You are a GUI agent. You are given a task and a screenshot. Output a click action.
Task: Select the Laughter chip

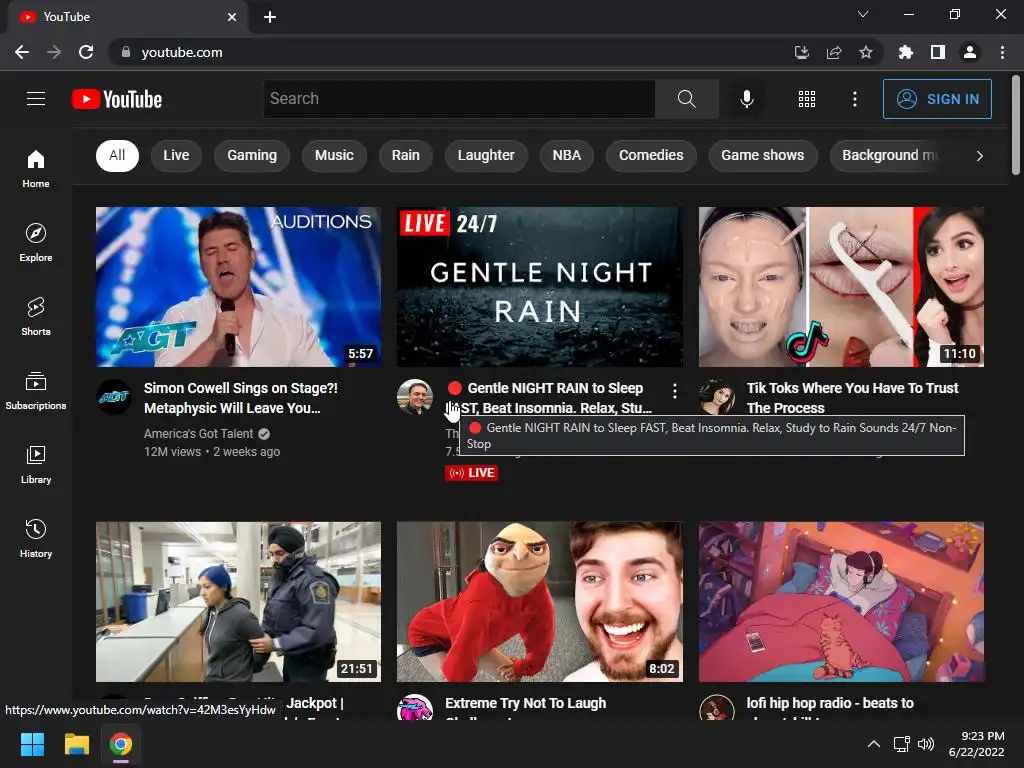point(486,155)
